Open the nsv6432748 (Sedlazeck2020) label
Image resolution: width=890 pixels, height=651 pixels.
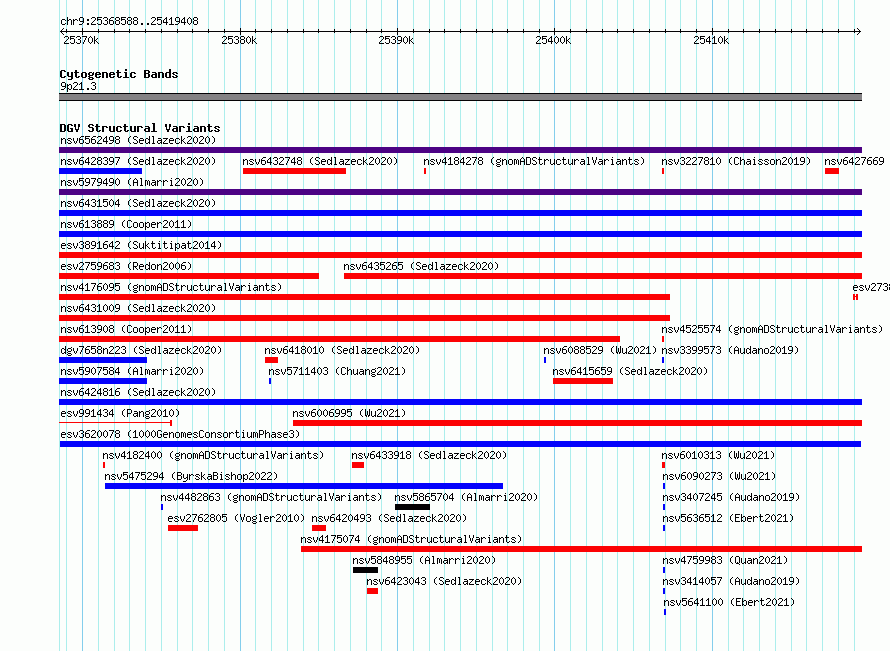(x=320, y=161)
